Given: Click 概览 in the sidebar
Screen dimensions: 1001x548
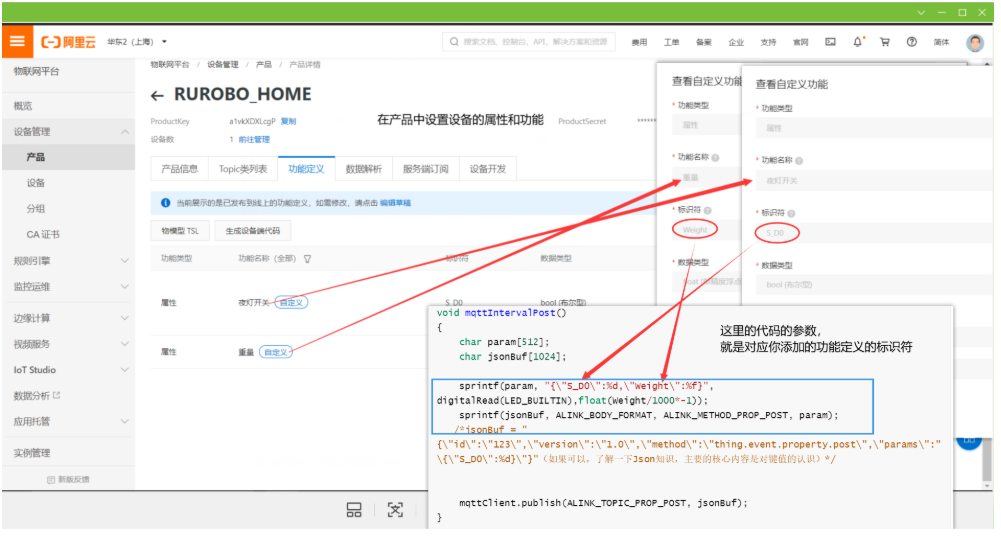Looking at the screenshot, I should pos(23,106).
